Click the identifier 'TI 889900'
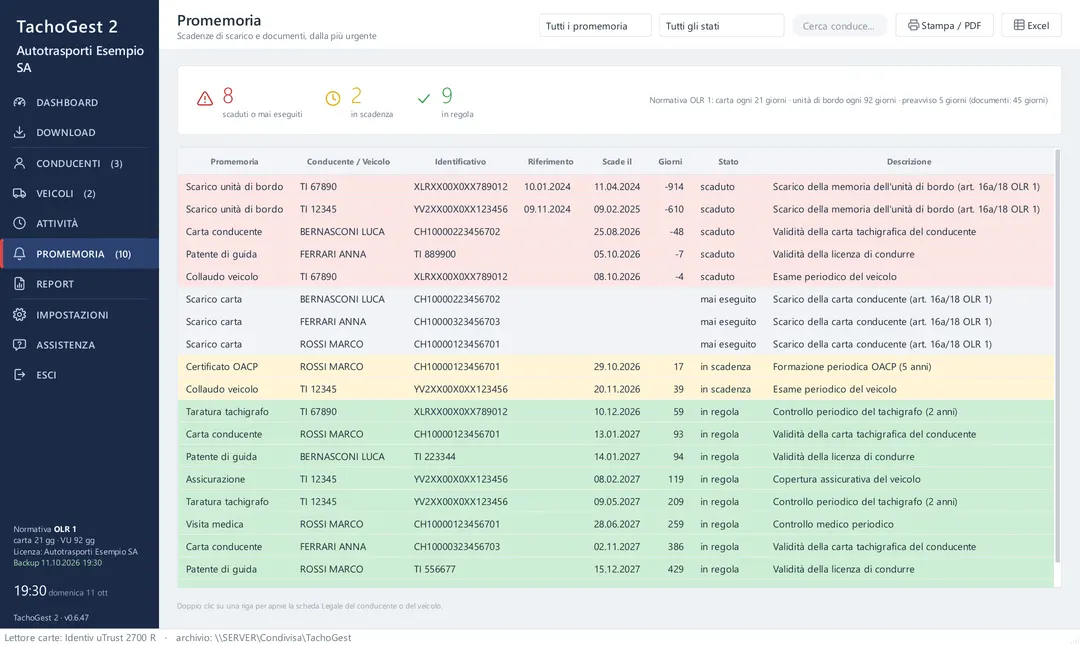1080x645 pixels. [x=435, y=254]
